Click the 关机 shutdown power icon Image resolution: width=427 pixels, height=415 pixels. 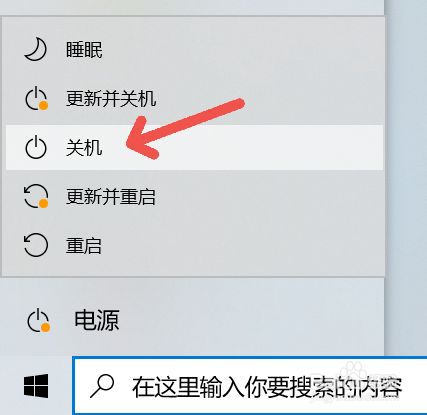(36, 147)
